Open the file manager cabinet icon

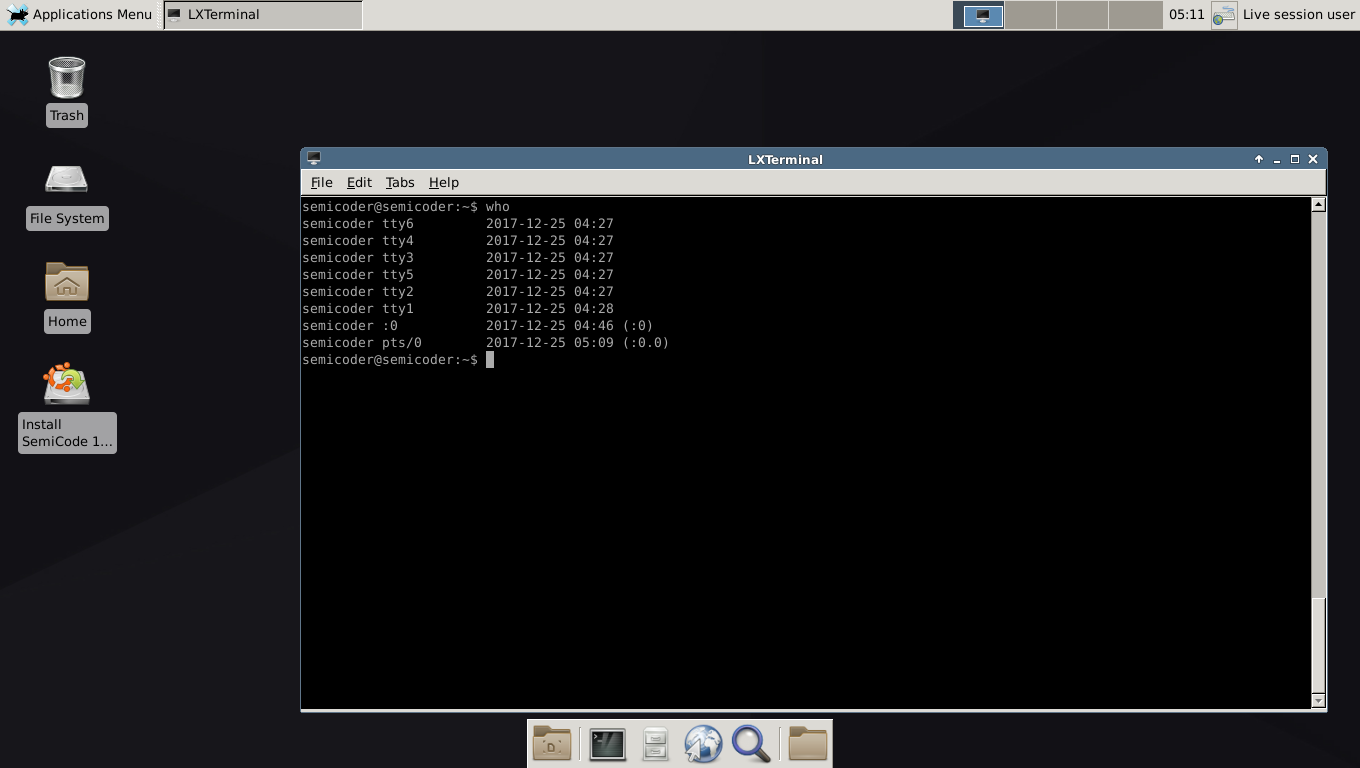click(655, 743)
